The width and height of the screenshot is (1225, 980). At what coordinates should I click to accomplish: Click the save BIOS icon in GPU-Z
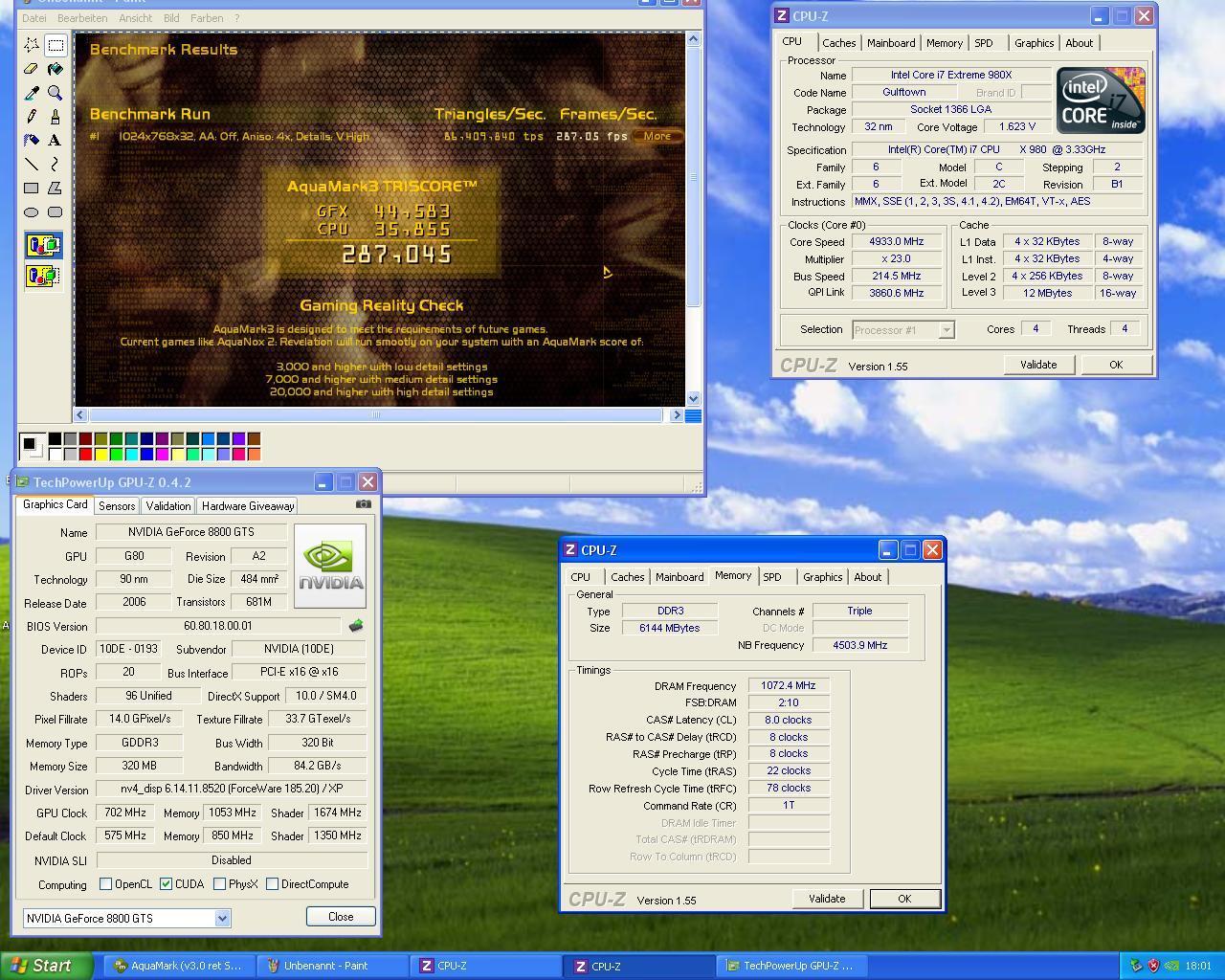coord(356,625)
